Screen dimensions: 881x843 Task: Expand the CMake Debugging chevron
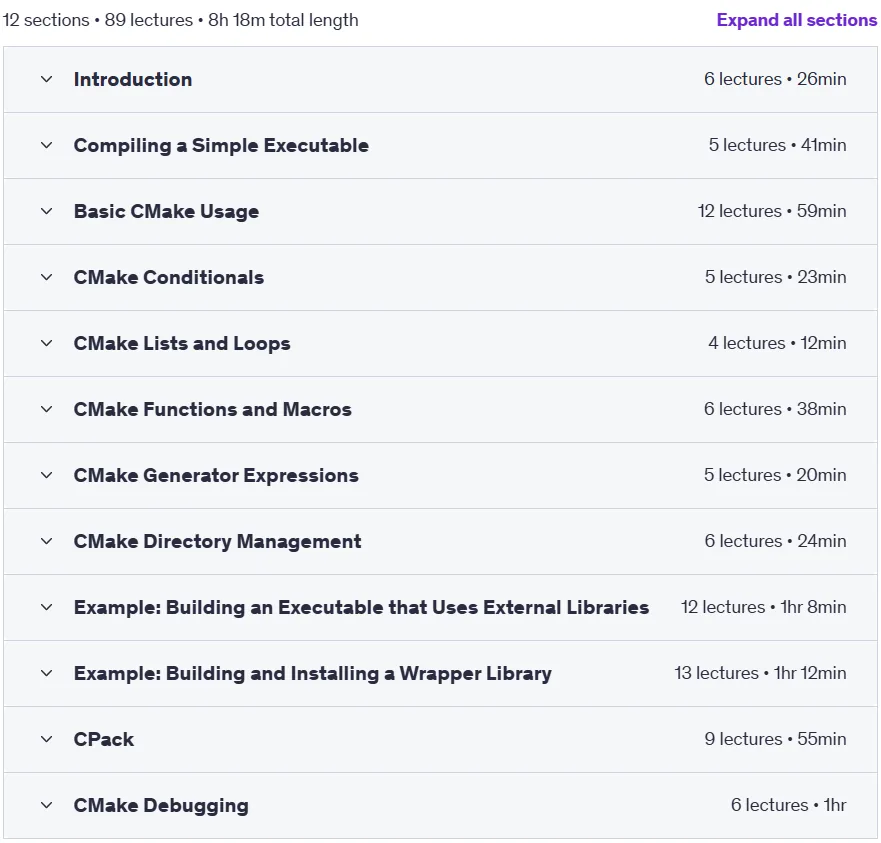tap(47, 805)
